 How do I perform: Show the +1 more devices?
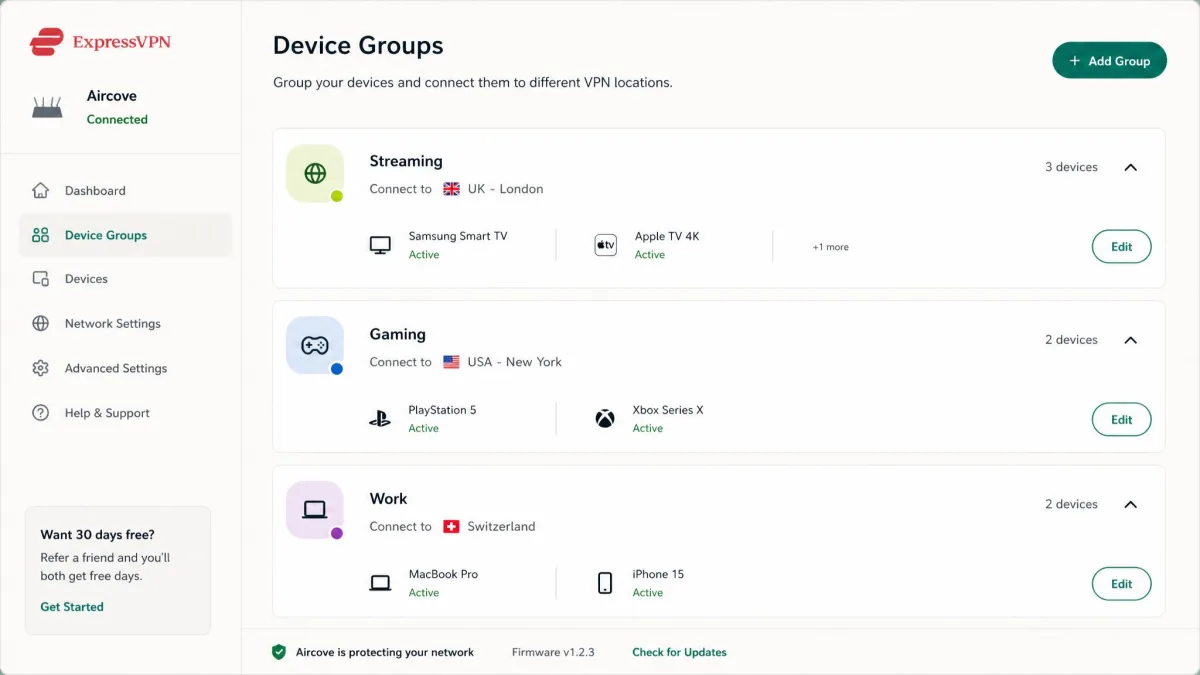point(830,247)
